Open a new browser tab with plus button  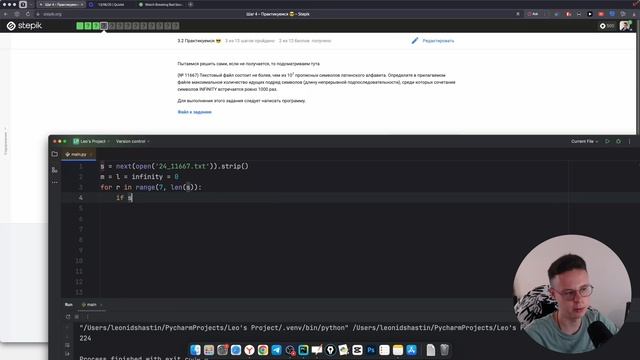pyautogui.click(x=191, y=4)
